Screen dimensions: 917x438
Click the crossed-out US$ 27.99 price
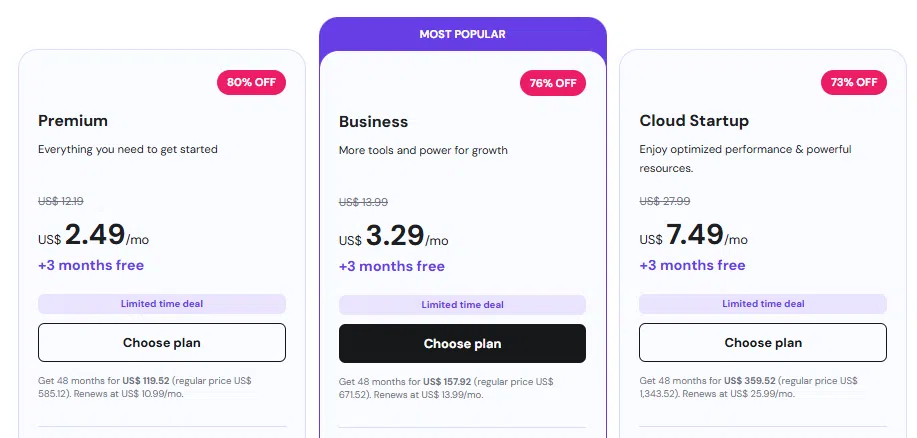[664, 201]
